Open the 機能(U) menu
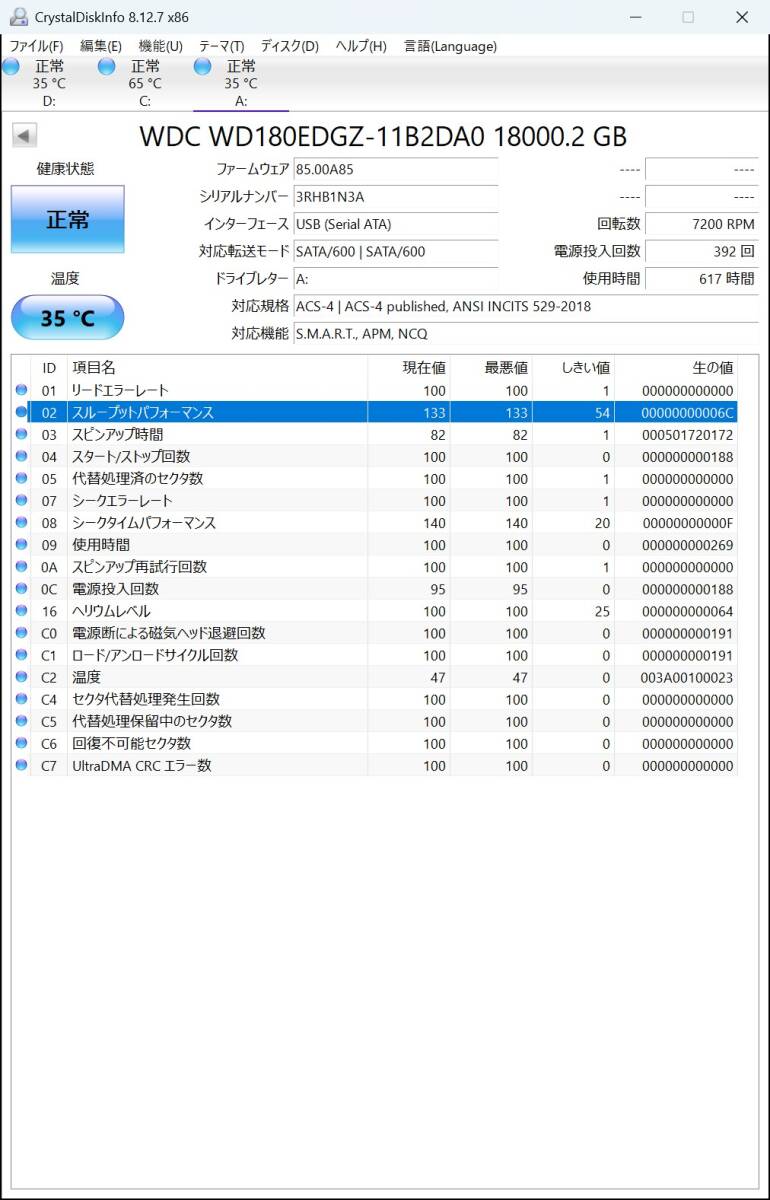This screenshot has height=1200, width=770. click(x=160, y=46)
